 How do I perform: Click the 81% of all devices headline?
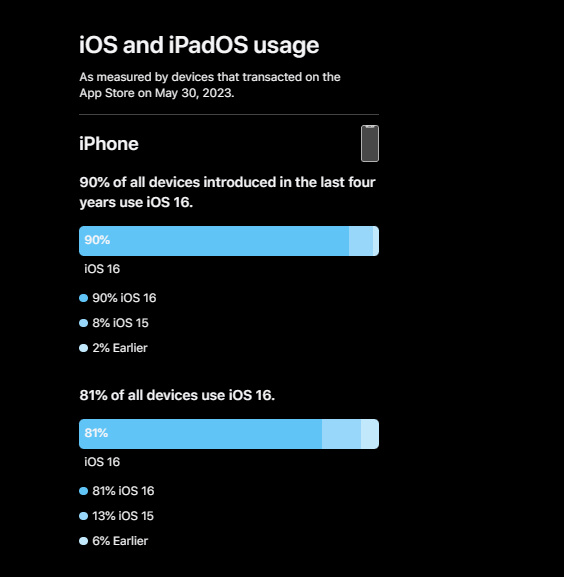click(x=177, y=395)
